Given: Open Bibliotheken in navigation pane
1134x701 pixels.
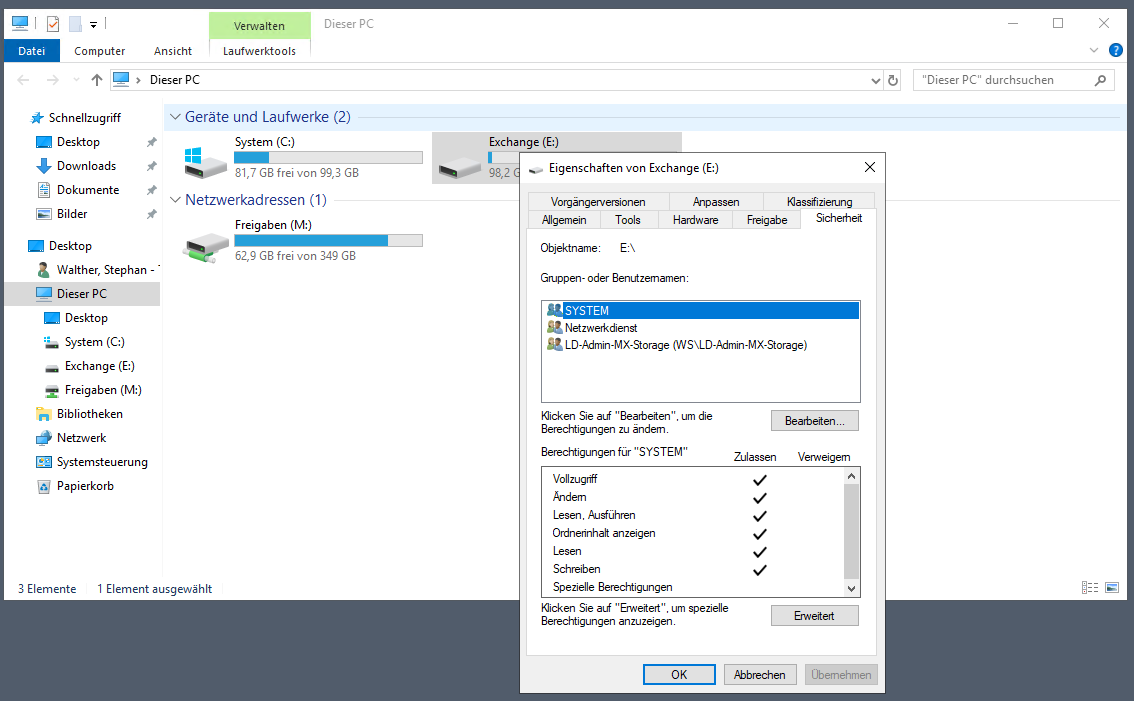Looking at the screenshot, I should coord(90,413).
